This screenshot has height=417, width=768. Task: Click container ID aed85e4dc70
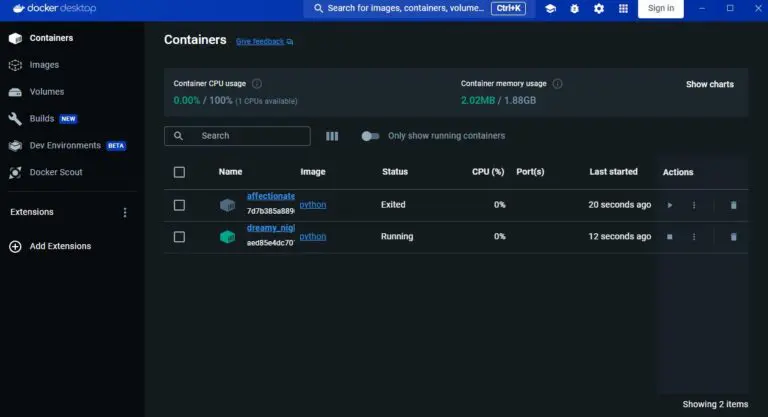270,243
